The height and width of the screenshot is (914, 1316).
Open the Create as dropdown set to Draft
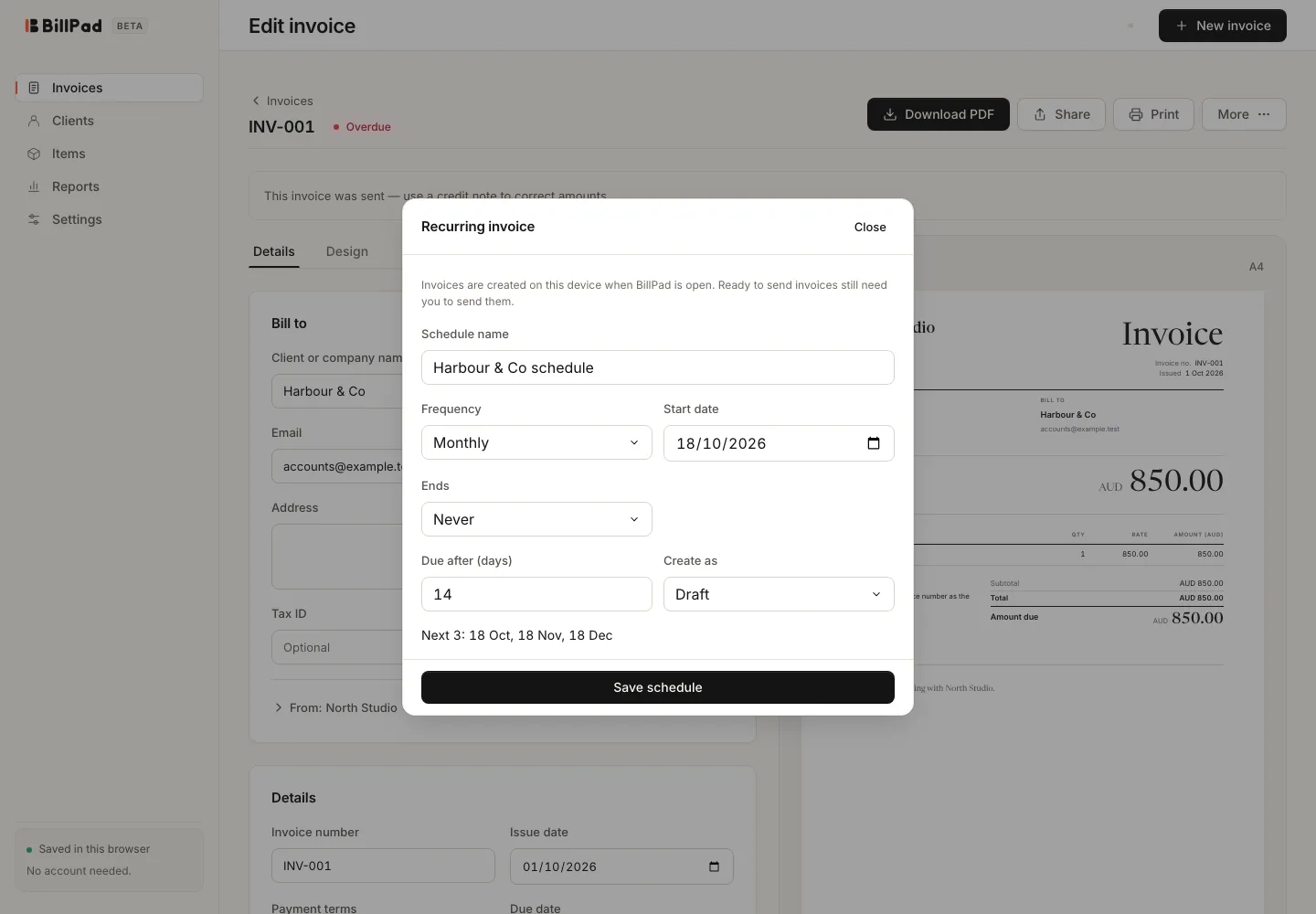coord(779,594)
